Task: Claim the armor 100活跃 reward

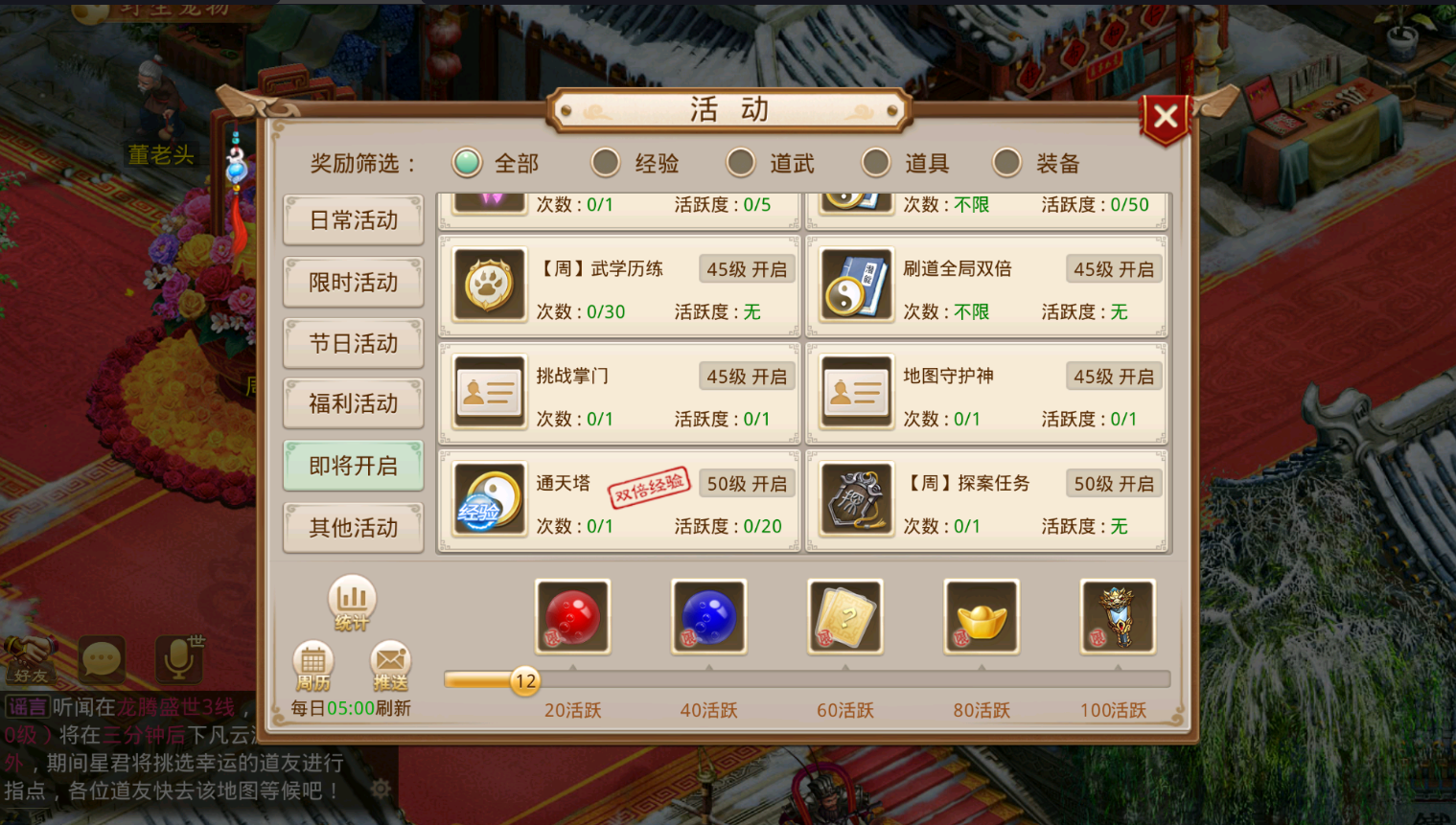Action: click(1118, 616)
